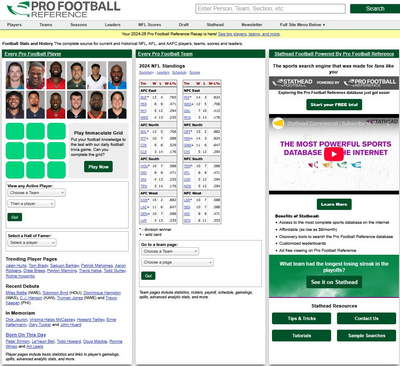Click the 2024 NFL Standings heading
Screen dimensions: 400x366
point(162,66)
